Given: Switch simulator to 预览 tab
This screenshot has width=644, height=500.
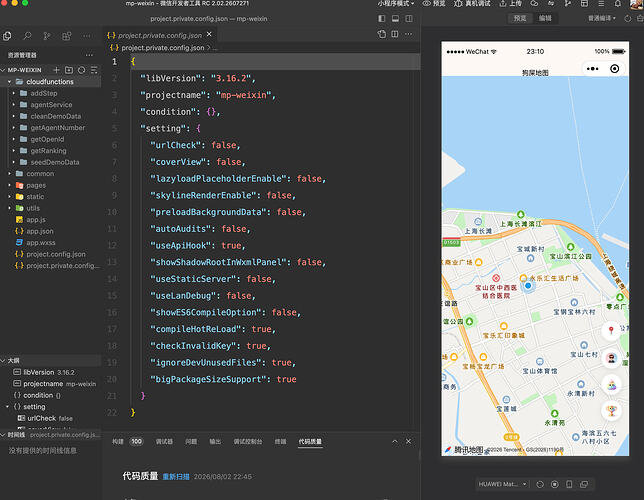Looking at the screenshot, I should [520, 18].
